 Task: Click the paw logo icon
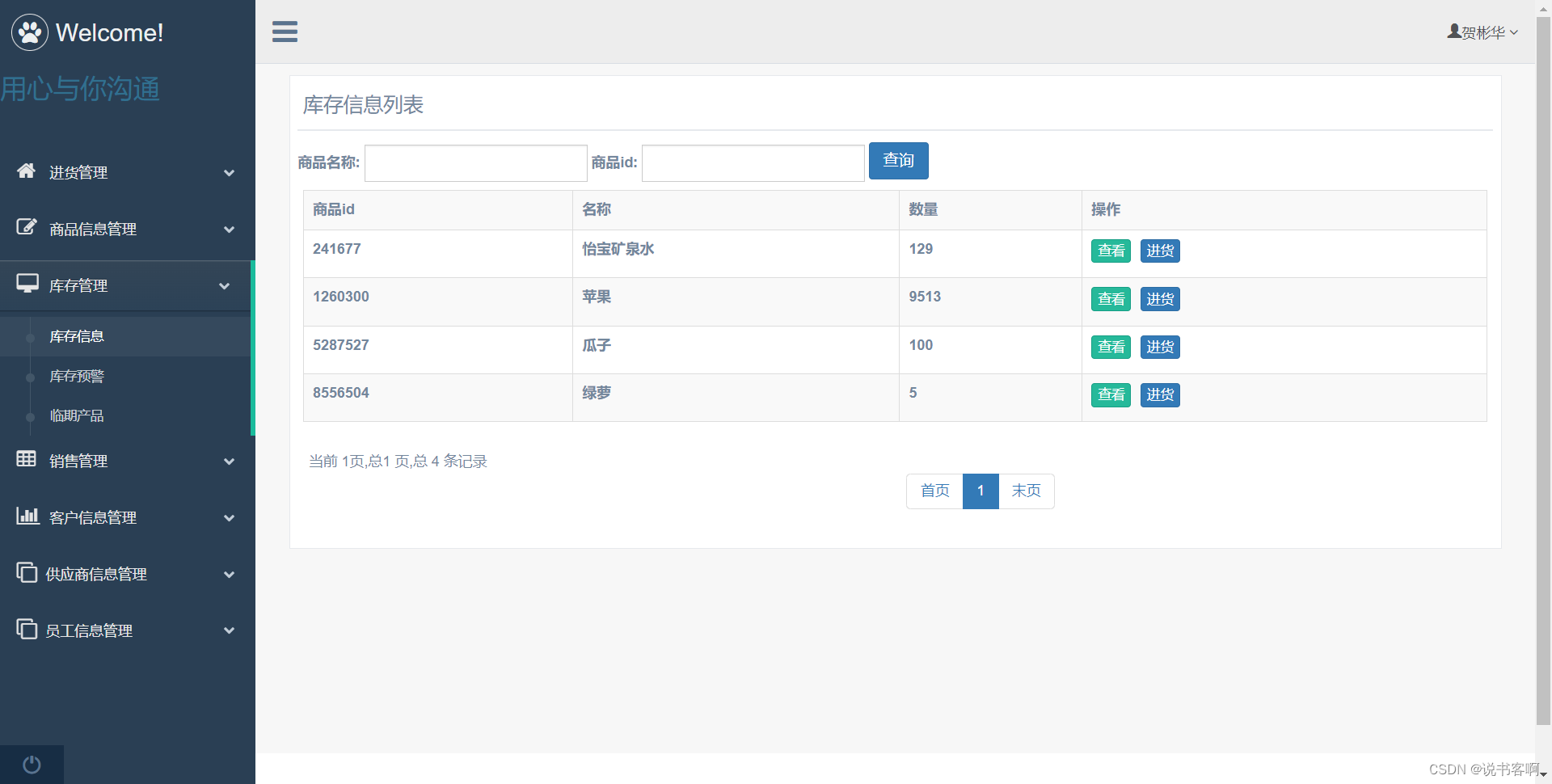[x=30, y=32]
